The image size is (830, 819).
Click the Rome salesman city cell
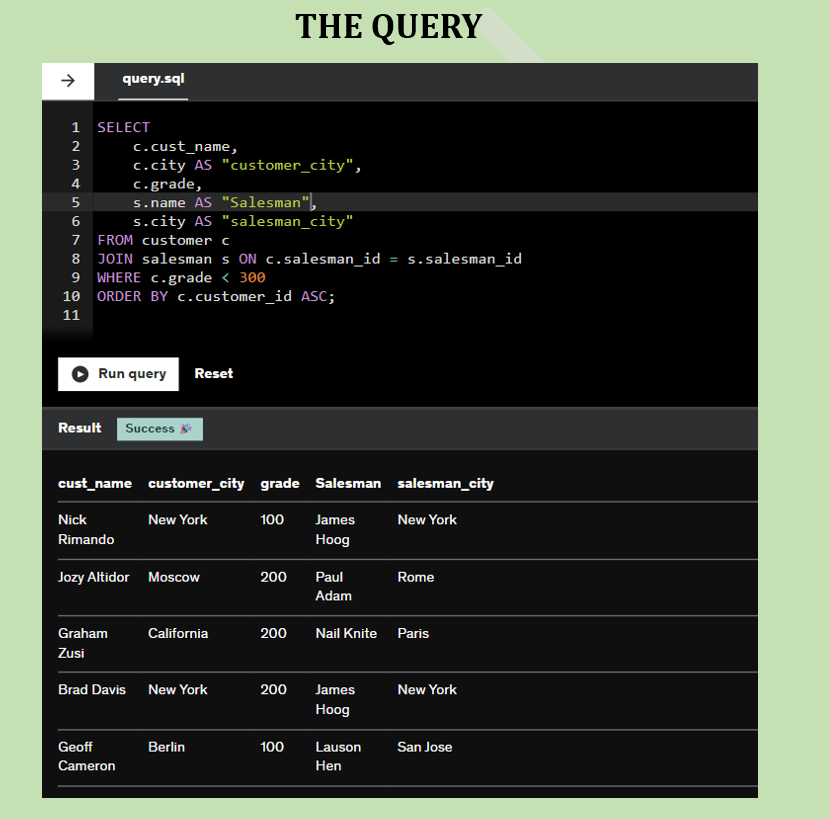coord(416,577)
